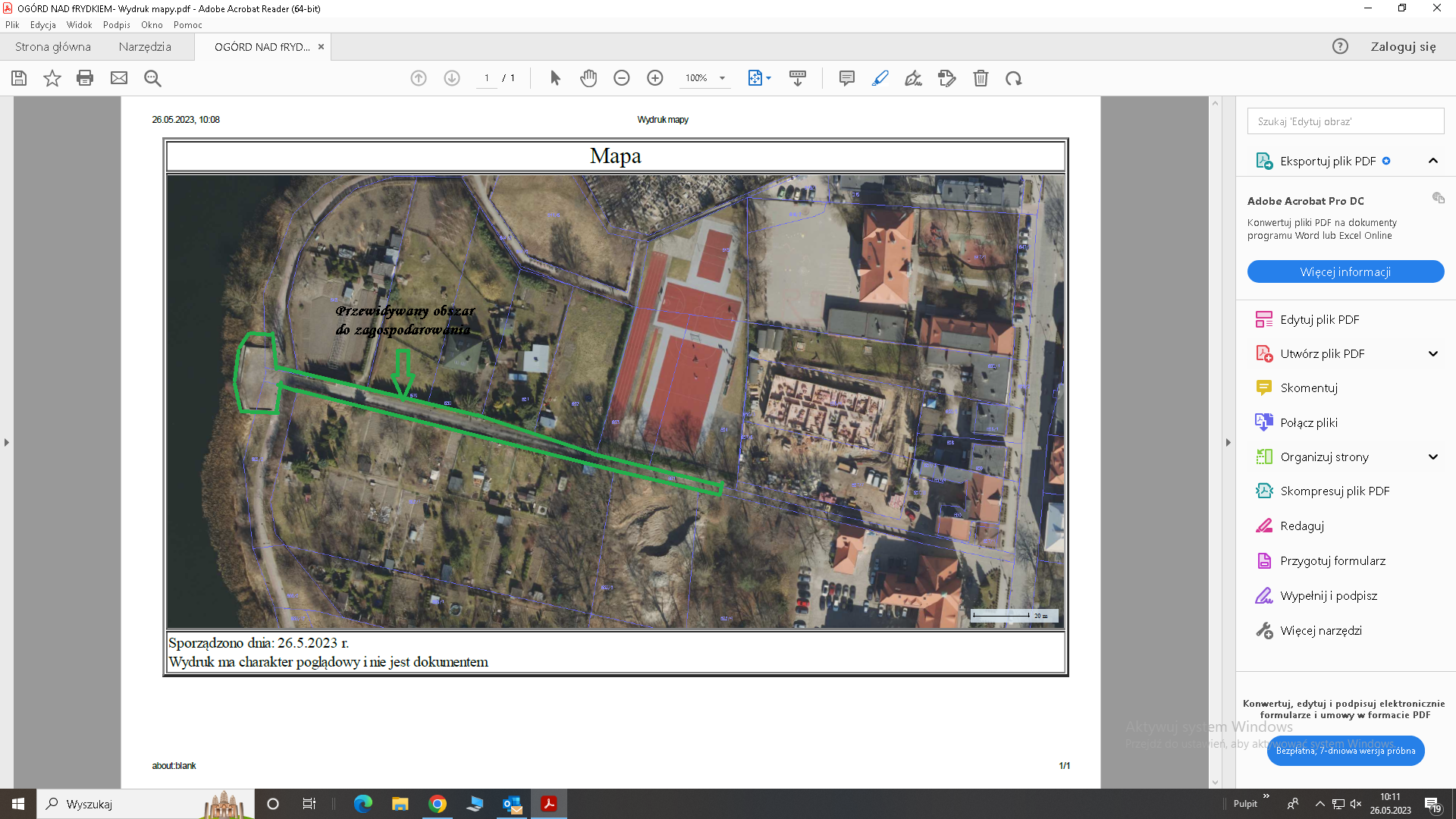Click the document vertical scrollbar
The image size is (1456, 819).
(x=1216, y=442)
